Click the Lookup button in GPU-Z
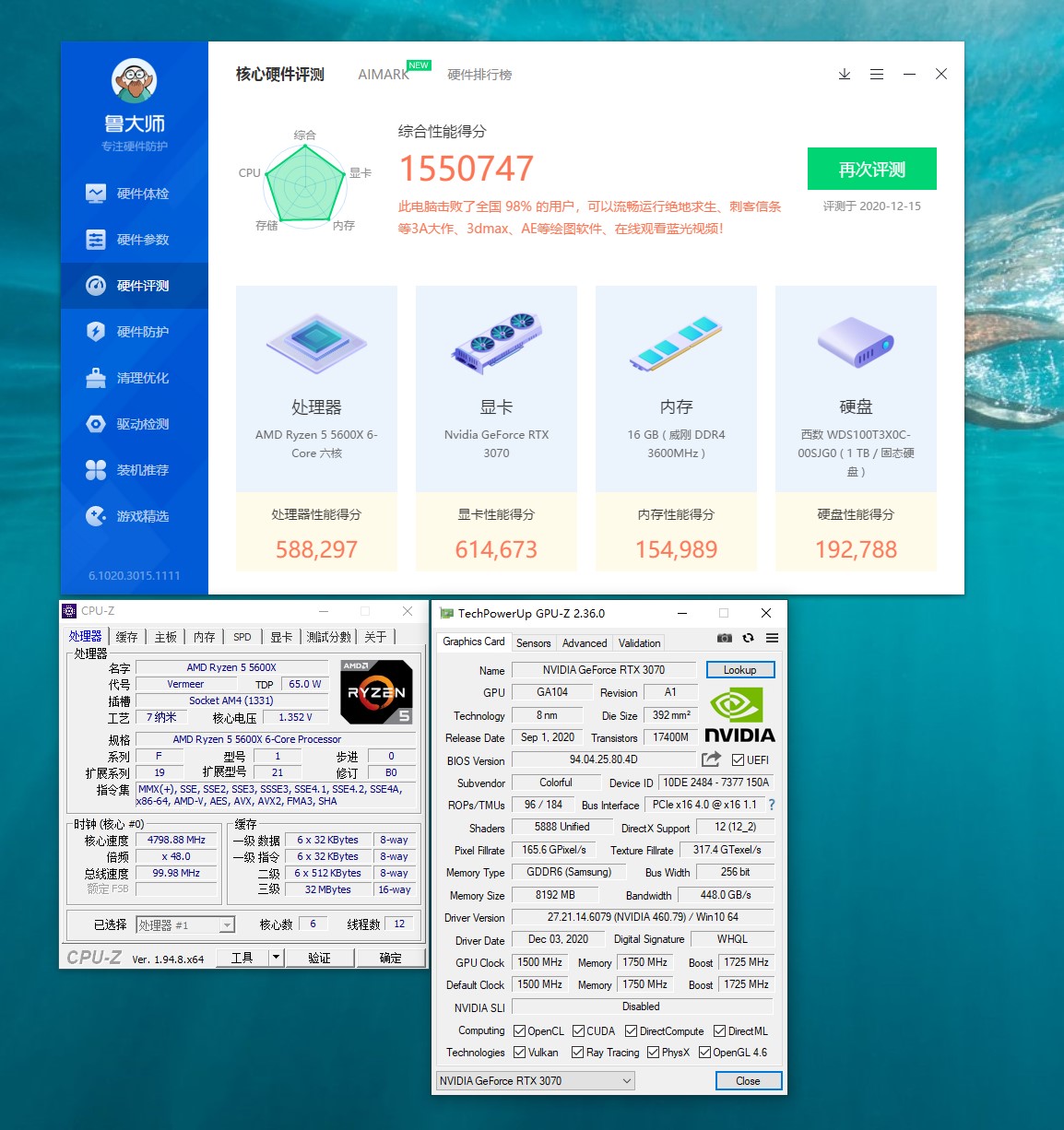Screen dimensions: 1064x1130 pyautogui.click(x=740, y=670)
